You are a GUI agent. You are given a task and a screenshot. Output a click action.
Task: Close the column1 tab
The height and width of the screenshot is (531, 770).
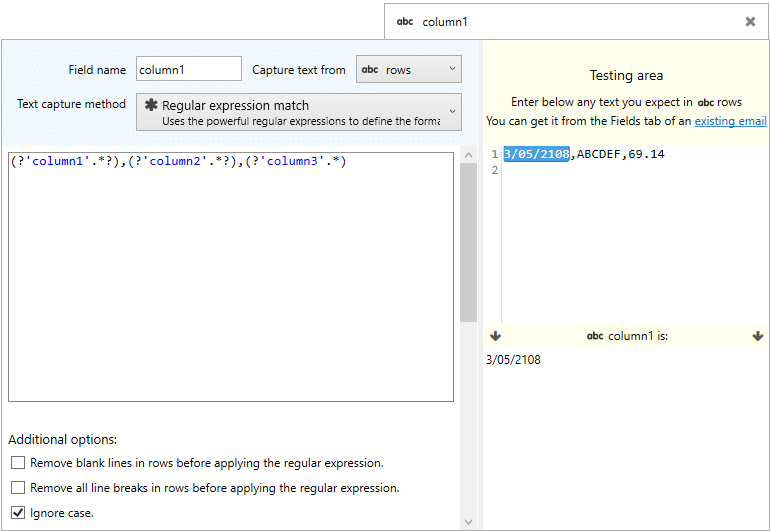[750, 22]
